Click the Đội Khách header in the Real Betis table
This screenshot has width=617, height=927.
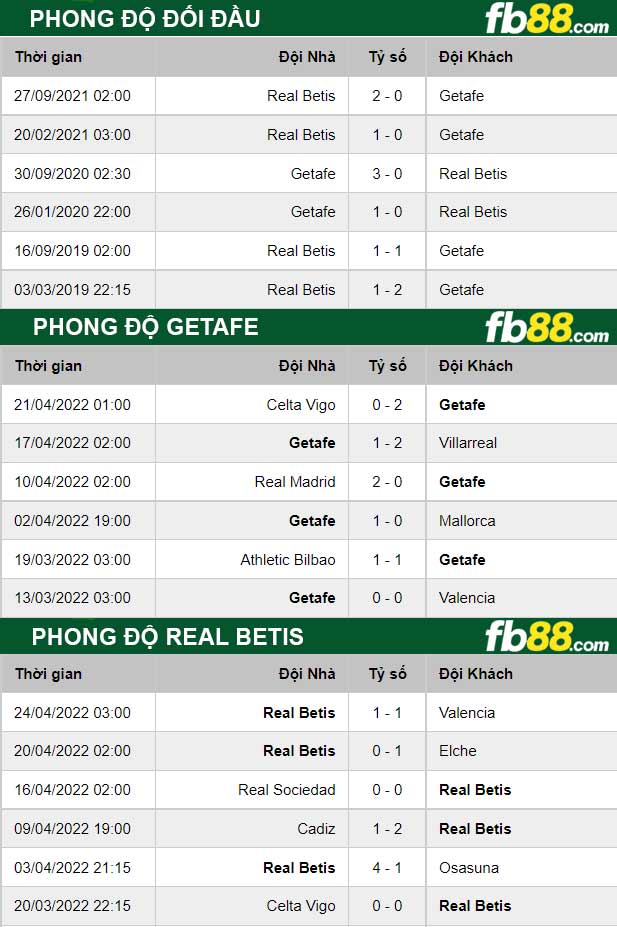tap(475, 675)
